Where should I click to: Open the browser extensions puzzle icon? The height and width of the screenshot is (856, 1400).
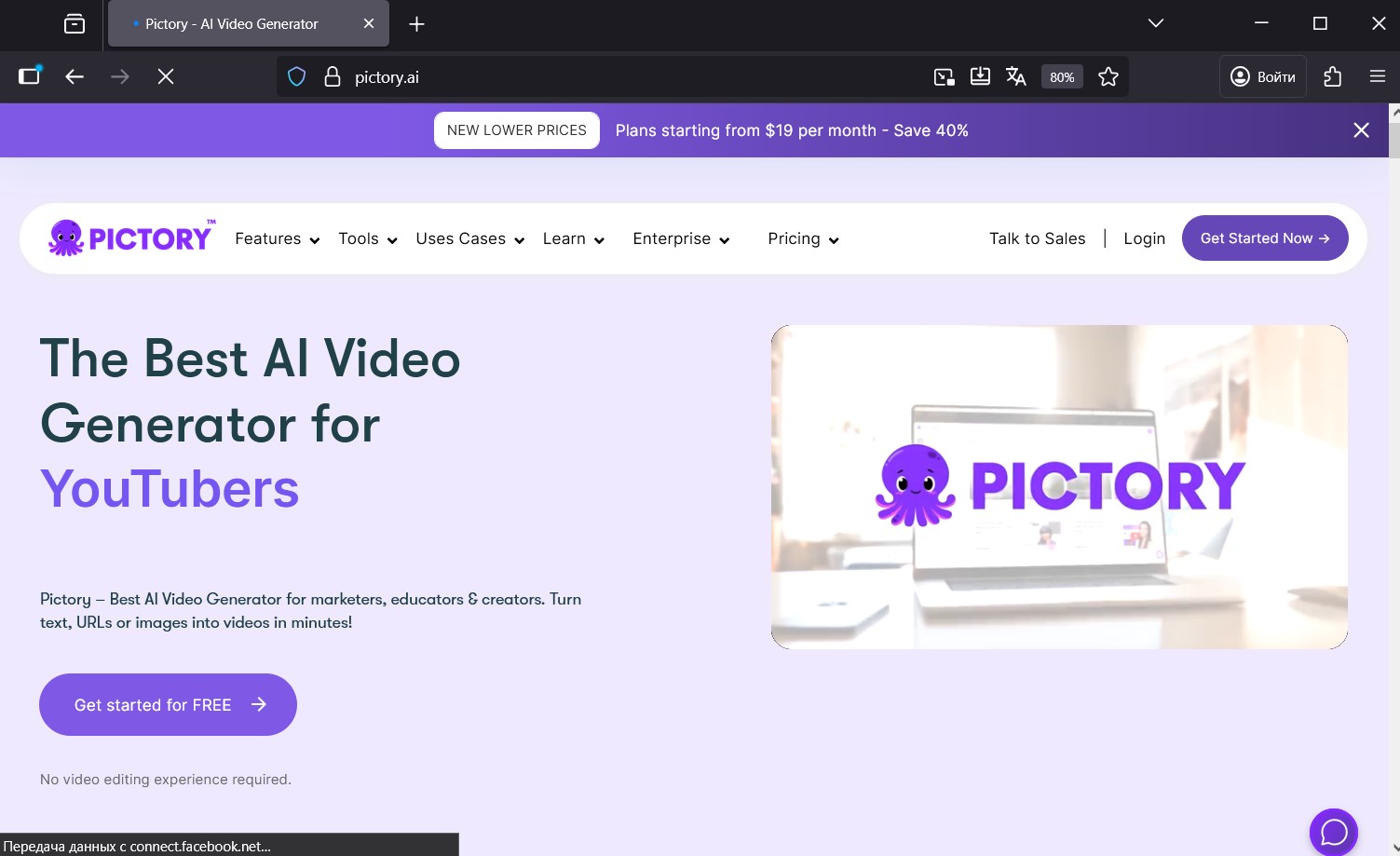click(x=1332, y=77)
